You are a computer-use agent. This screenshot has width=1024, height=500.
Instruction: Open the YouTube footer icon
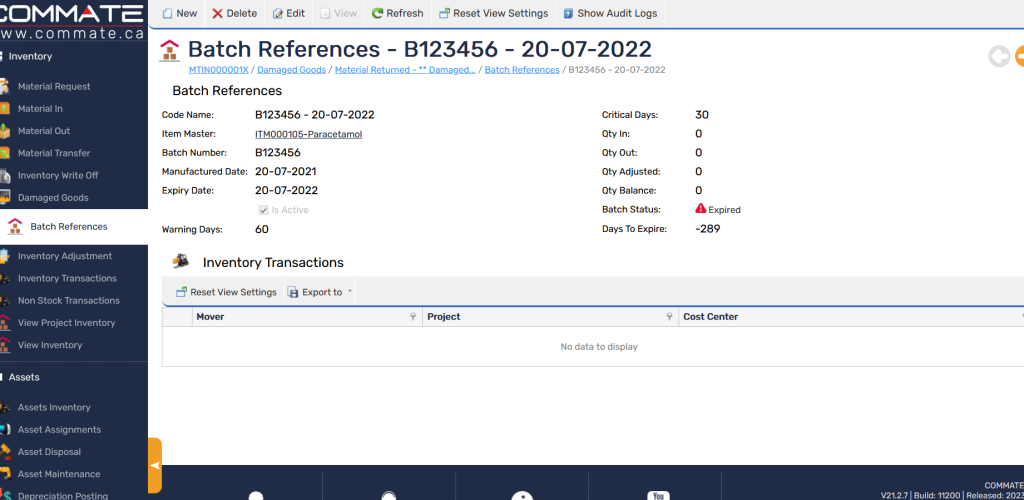click(x=658, y=496)
